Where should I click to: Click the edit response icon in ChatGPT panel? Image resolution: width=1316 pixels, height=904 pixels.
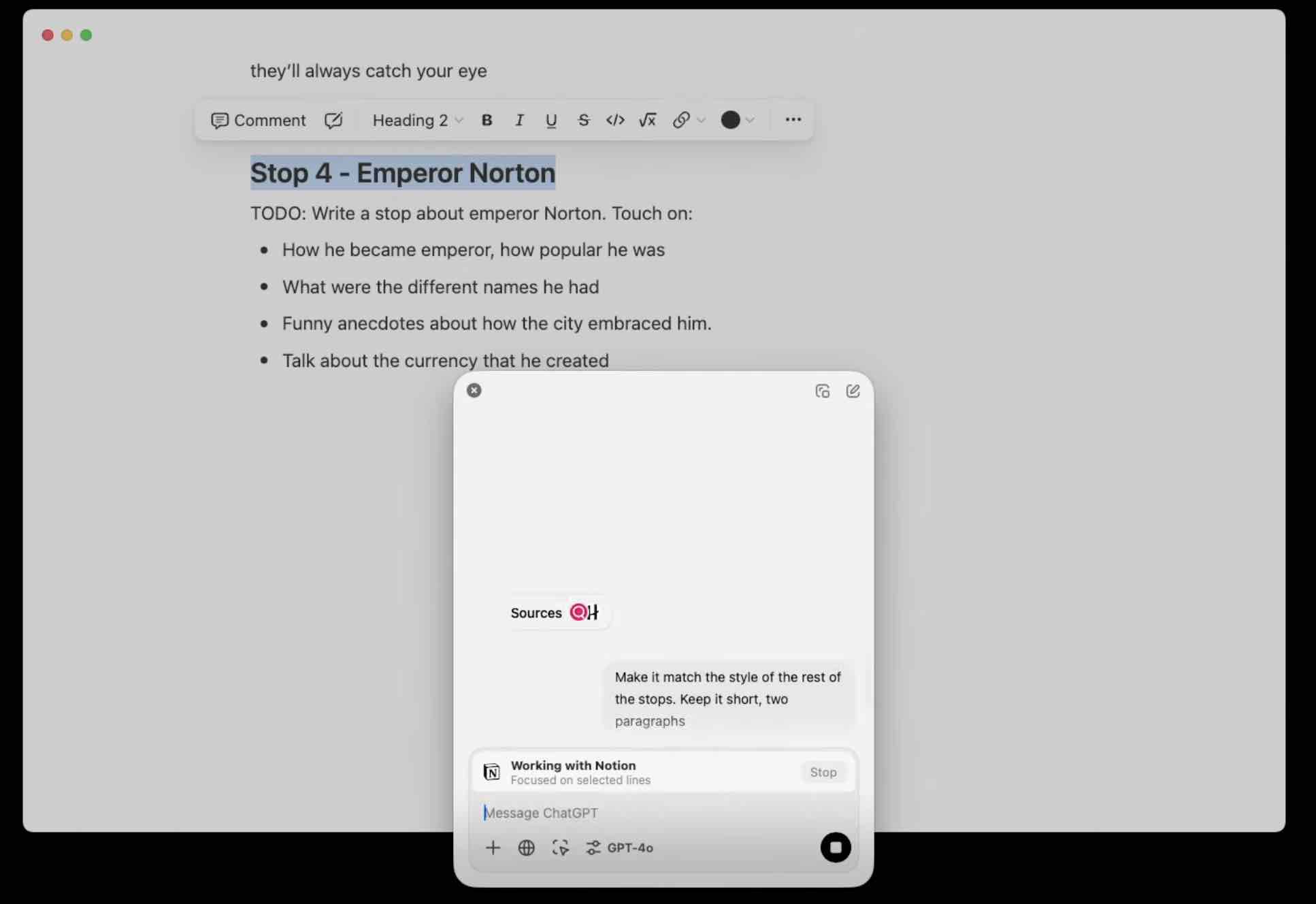[853, 390]
